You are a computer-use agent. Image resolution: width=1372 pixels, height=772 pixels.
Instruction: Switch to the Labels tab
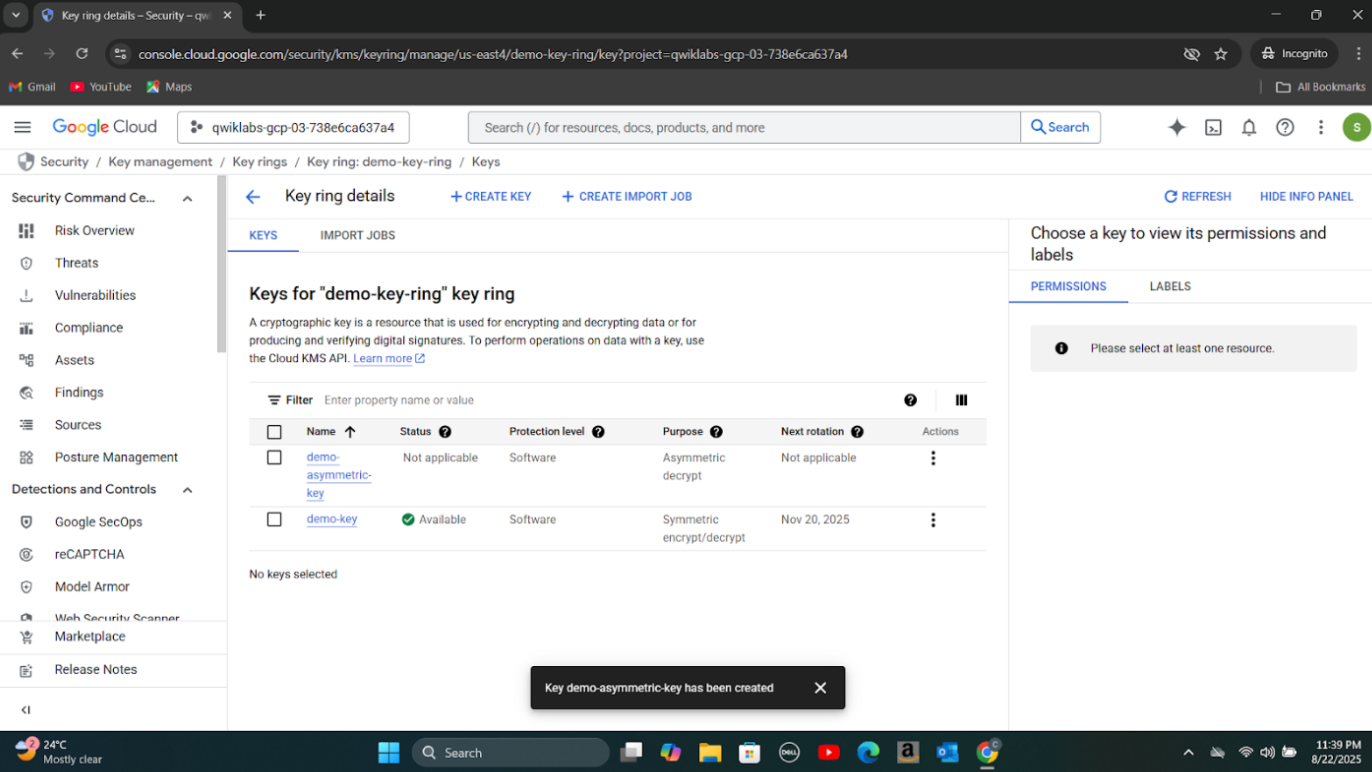[1169, 286]
